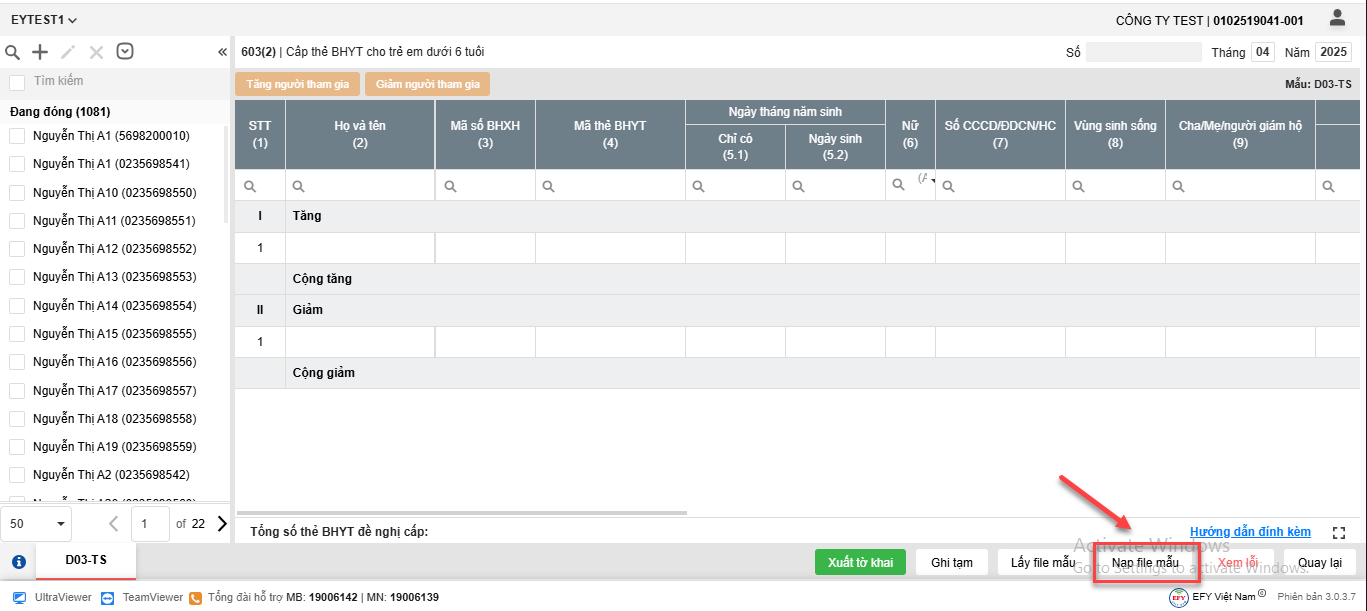Open the page size 50 dropdown
The height and width of the screenshot is (611, 1367).
pyautogui.click(x=40, y=523)
